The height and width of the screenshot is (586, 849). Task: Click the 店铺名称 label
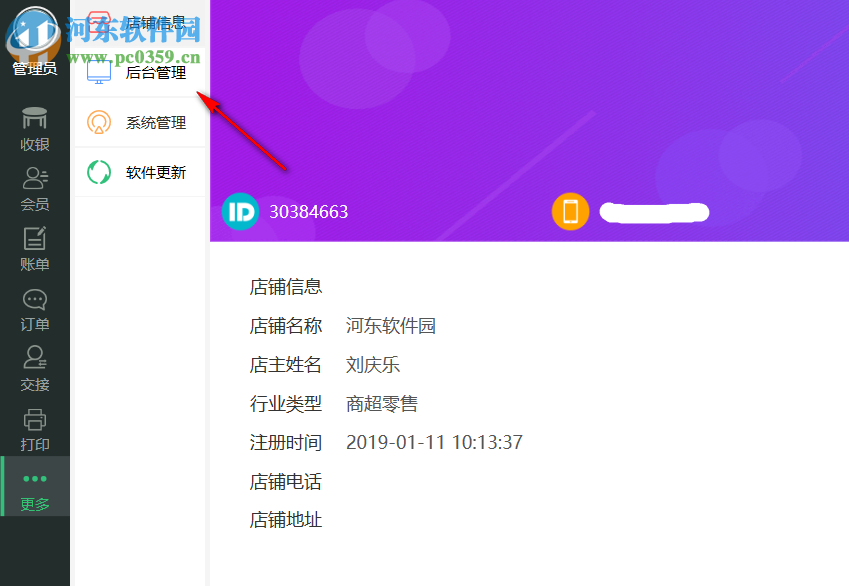pyautogui.click(x=285, y=326)
